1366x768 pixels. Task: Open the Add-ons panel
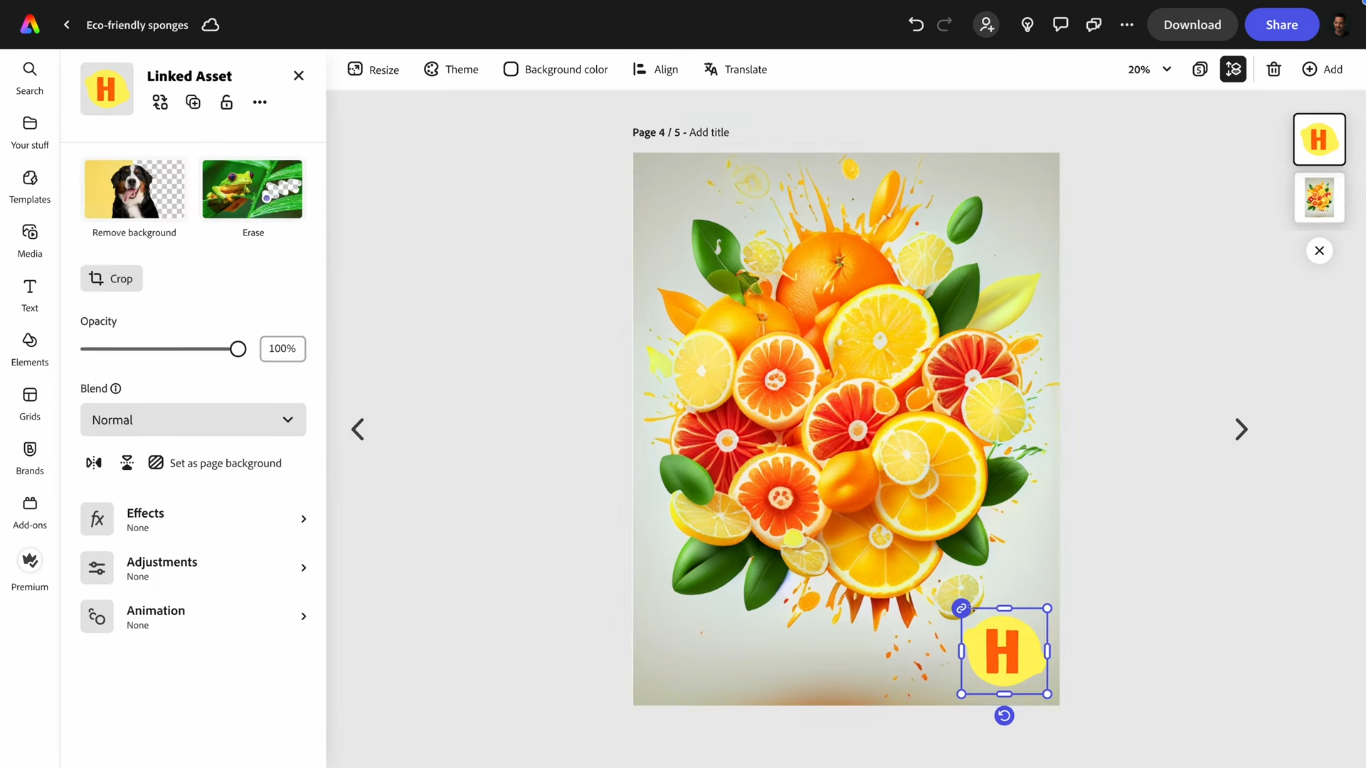(30, 512)
